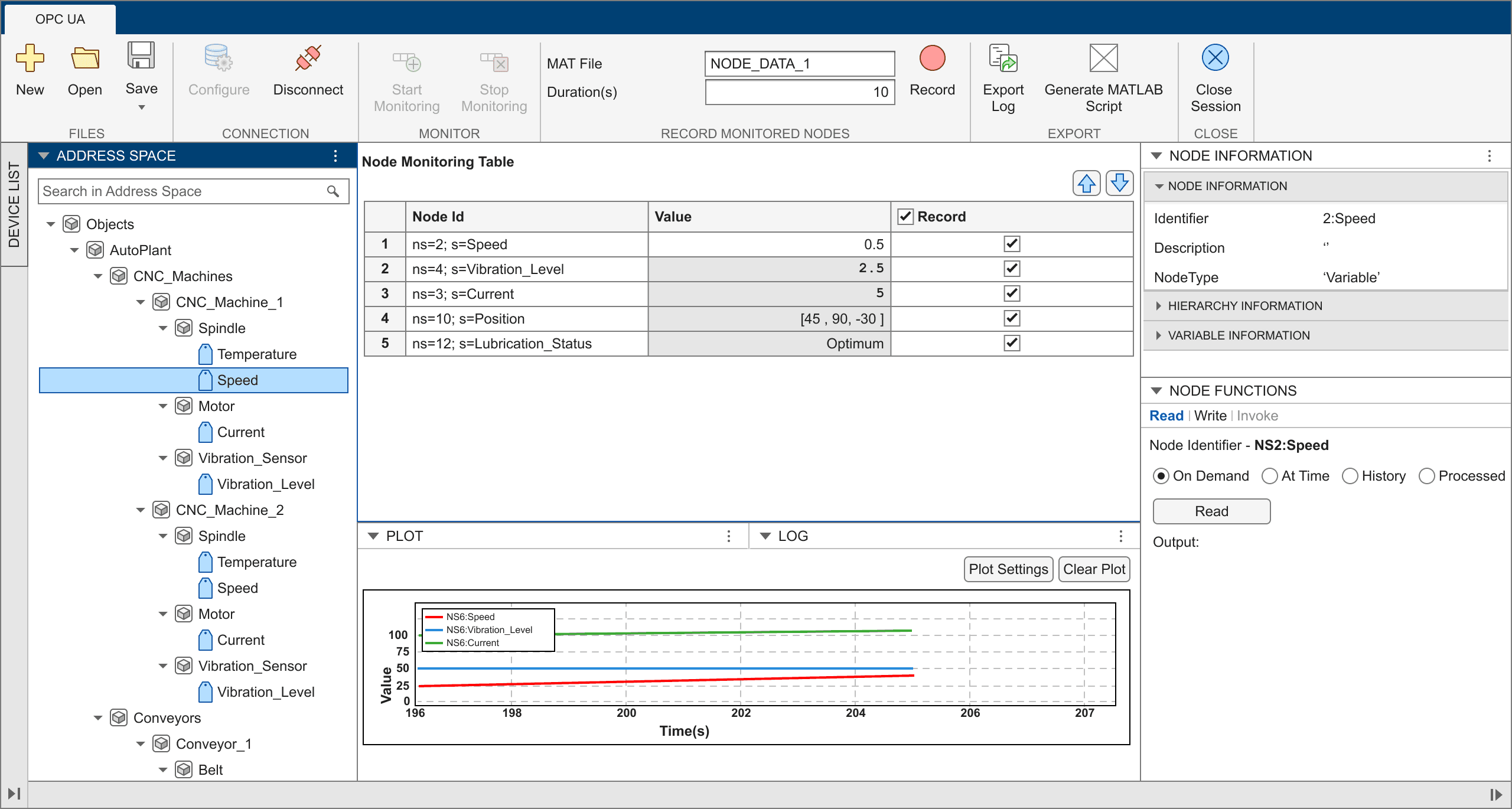Click the Export Log icon

pyautogui.click(x=1003, y=58)
